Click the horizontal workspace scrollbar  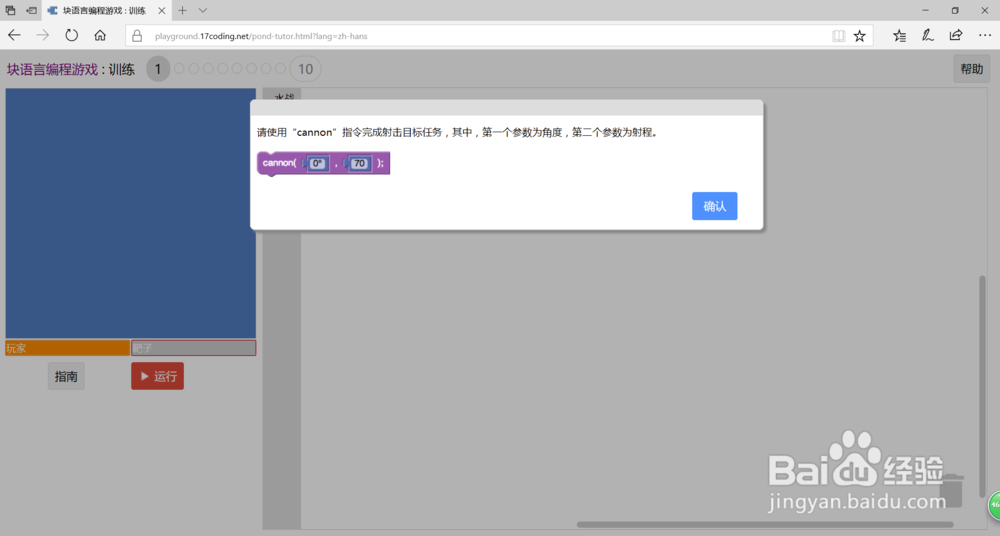click(765, 525)
